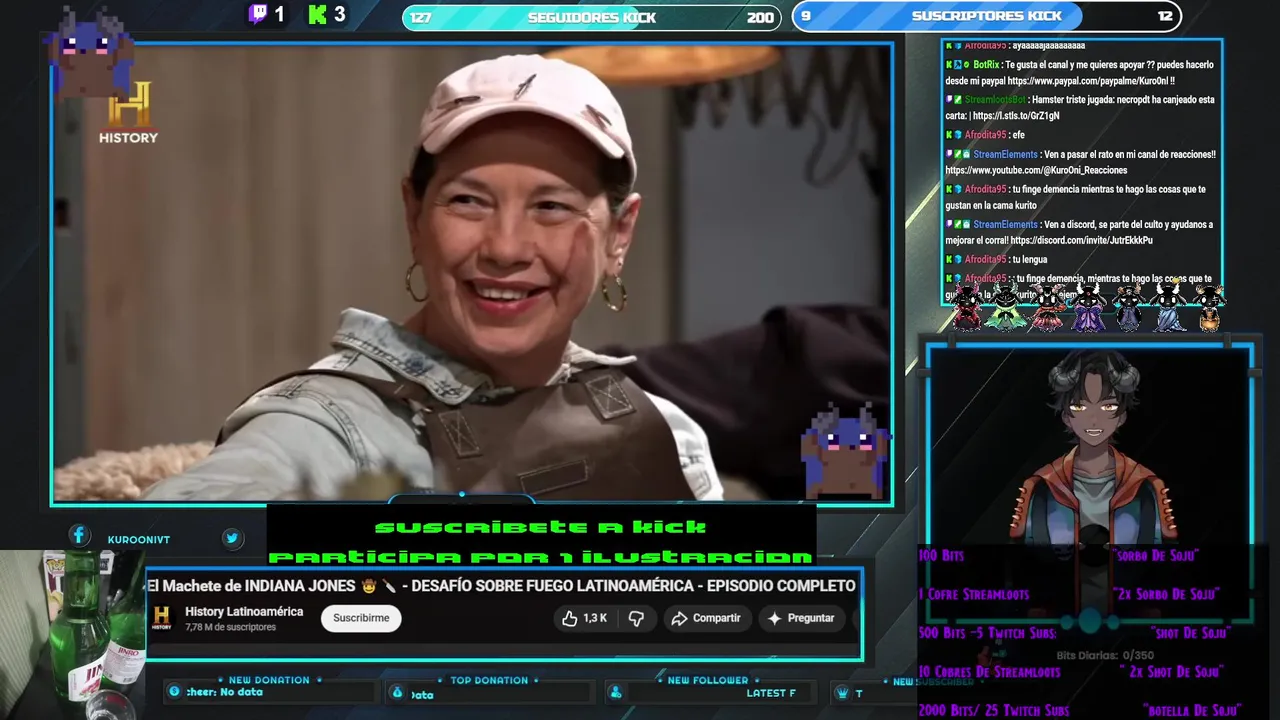Click the Suscriptores Kick progress bar
Screen dimensions: 1280x720
coord(987,16)
